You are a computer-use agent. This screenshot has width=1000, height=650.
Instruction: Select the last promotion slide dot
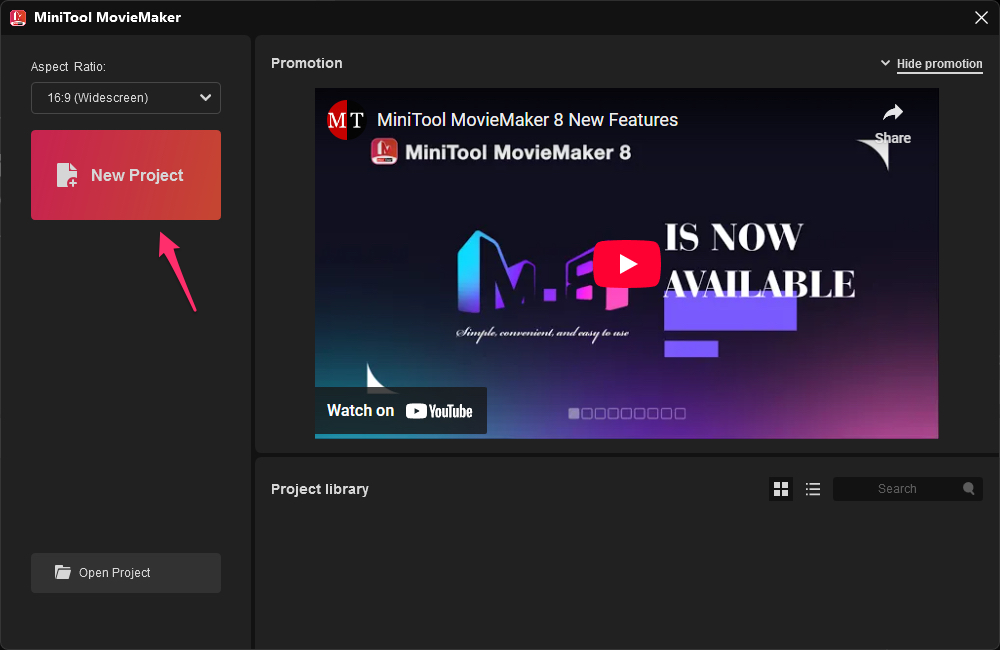pos(680,413)
